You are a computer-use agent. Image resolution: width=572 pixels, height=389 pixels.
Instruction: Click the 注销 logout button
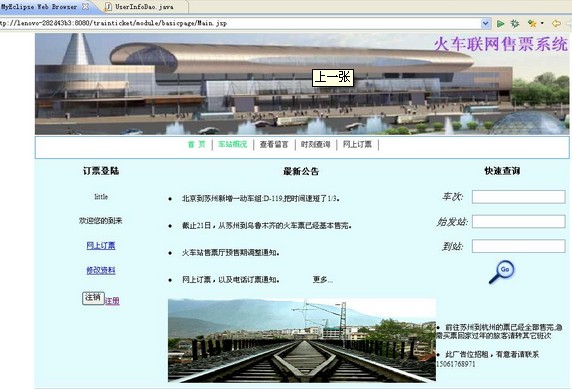click(x=93, y=298)
